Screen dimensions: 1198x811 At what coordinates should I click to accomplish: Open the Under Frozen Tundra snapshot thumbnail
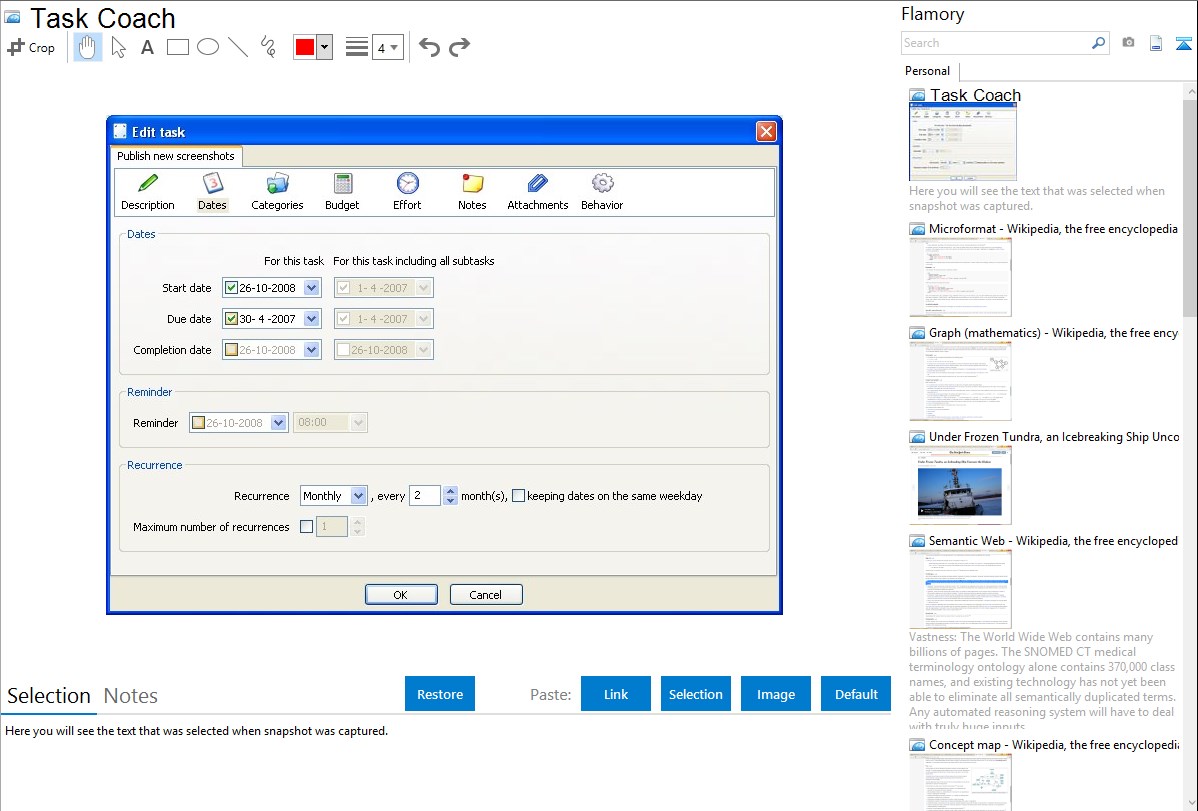tap(960, 485)
